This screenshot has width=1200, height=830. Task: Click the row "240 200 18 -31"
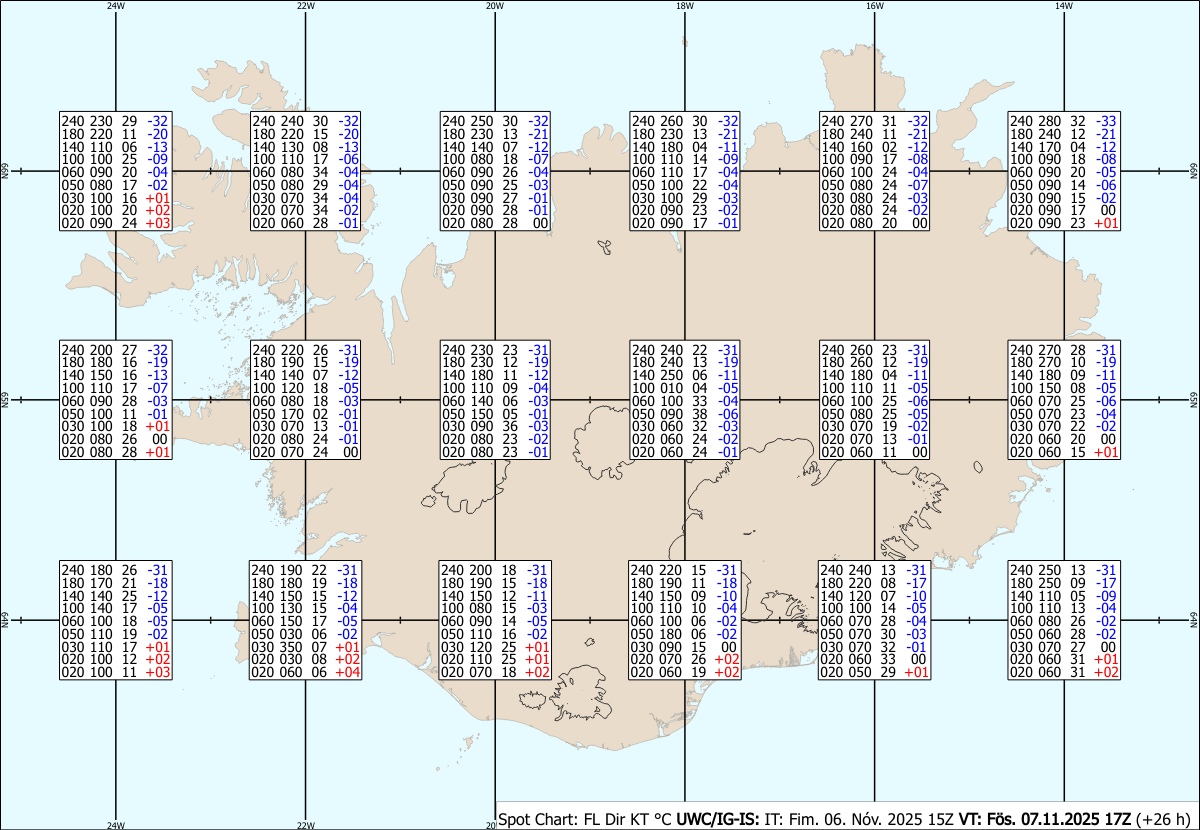[495, 569]
